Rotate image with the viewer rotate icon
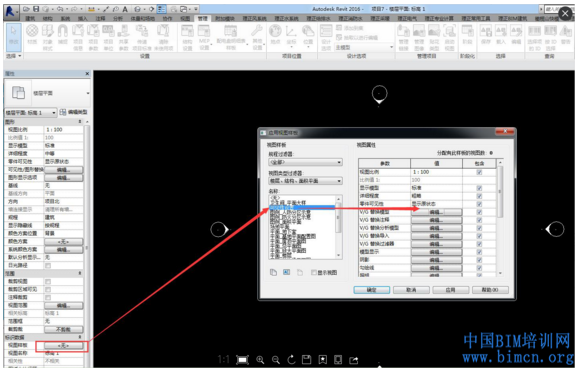The image size is (579, 371). 291,360
